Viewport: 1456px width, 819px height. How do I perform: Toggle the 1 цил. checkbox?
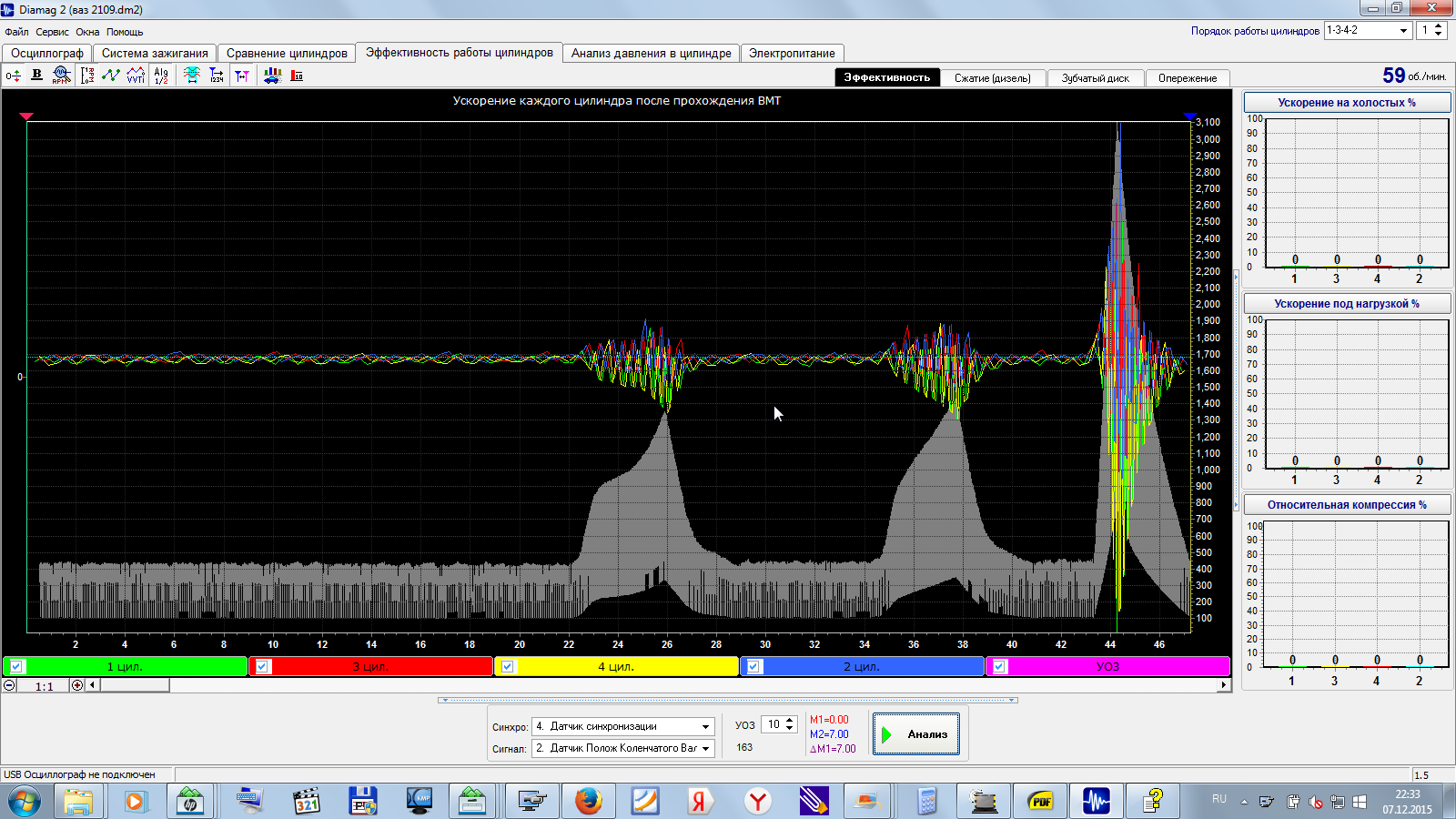point(16,666)
